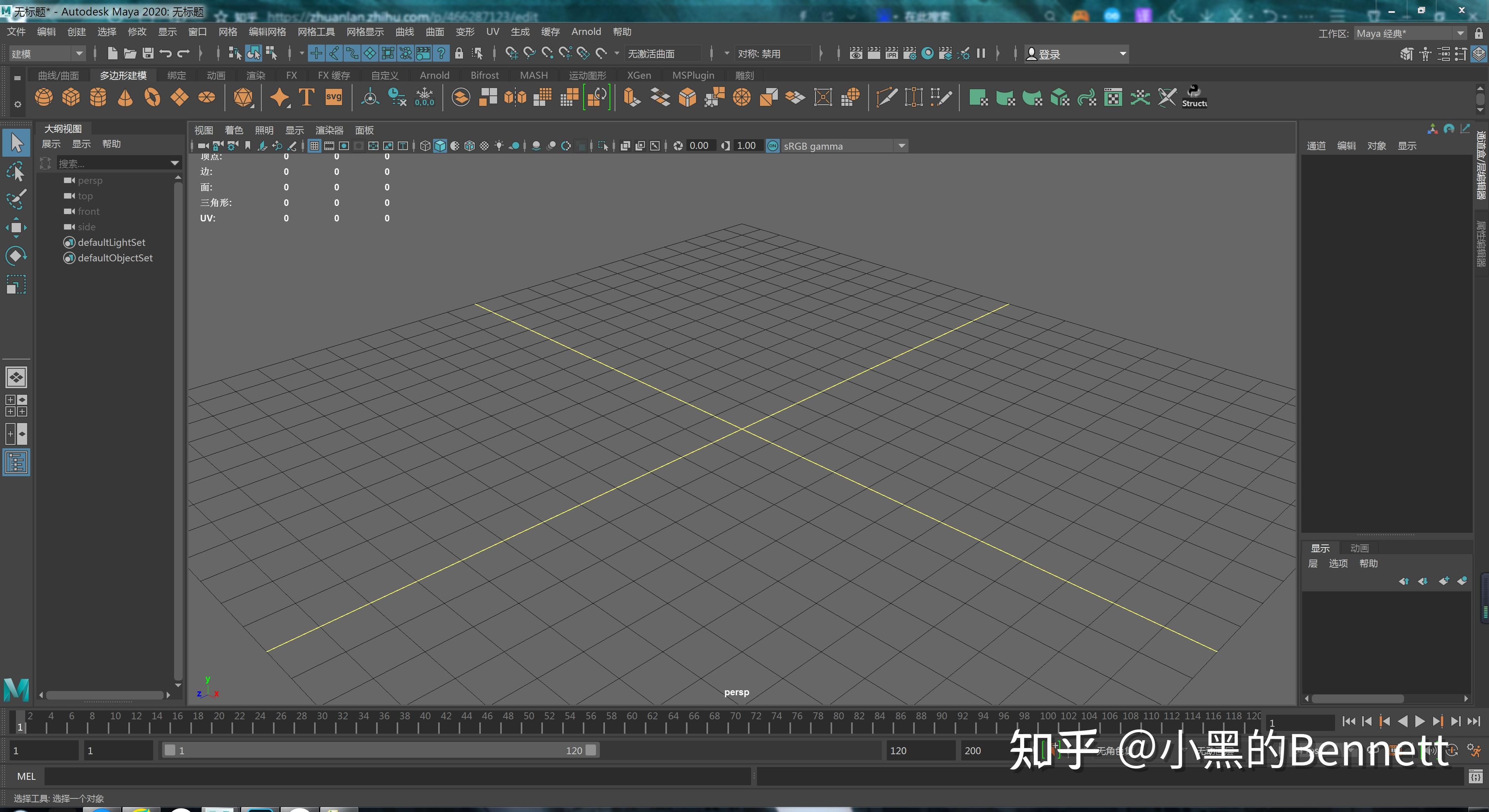The image size is (1489, 812).
Task: Expand the outliner search filter dropdown
Action: [x=174, y=164]
